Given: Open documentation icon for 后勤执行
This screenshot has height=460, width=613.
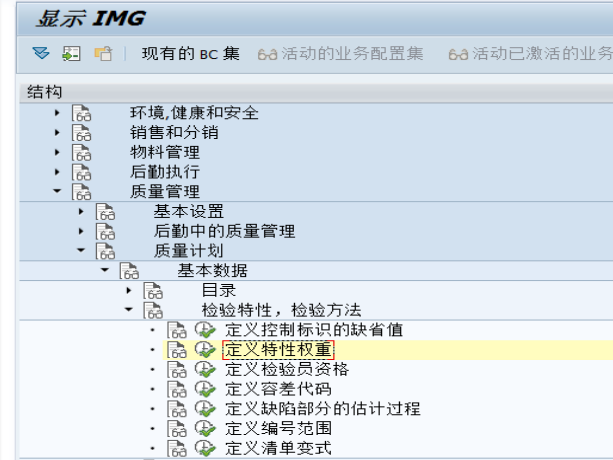Looking at the screenshot, I should coord(81,172).
